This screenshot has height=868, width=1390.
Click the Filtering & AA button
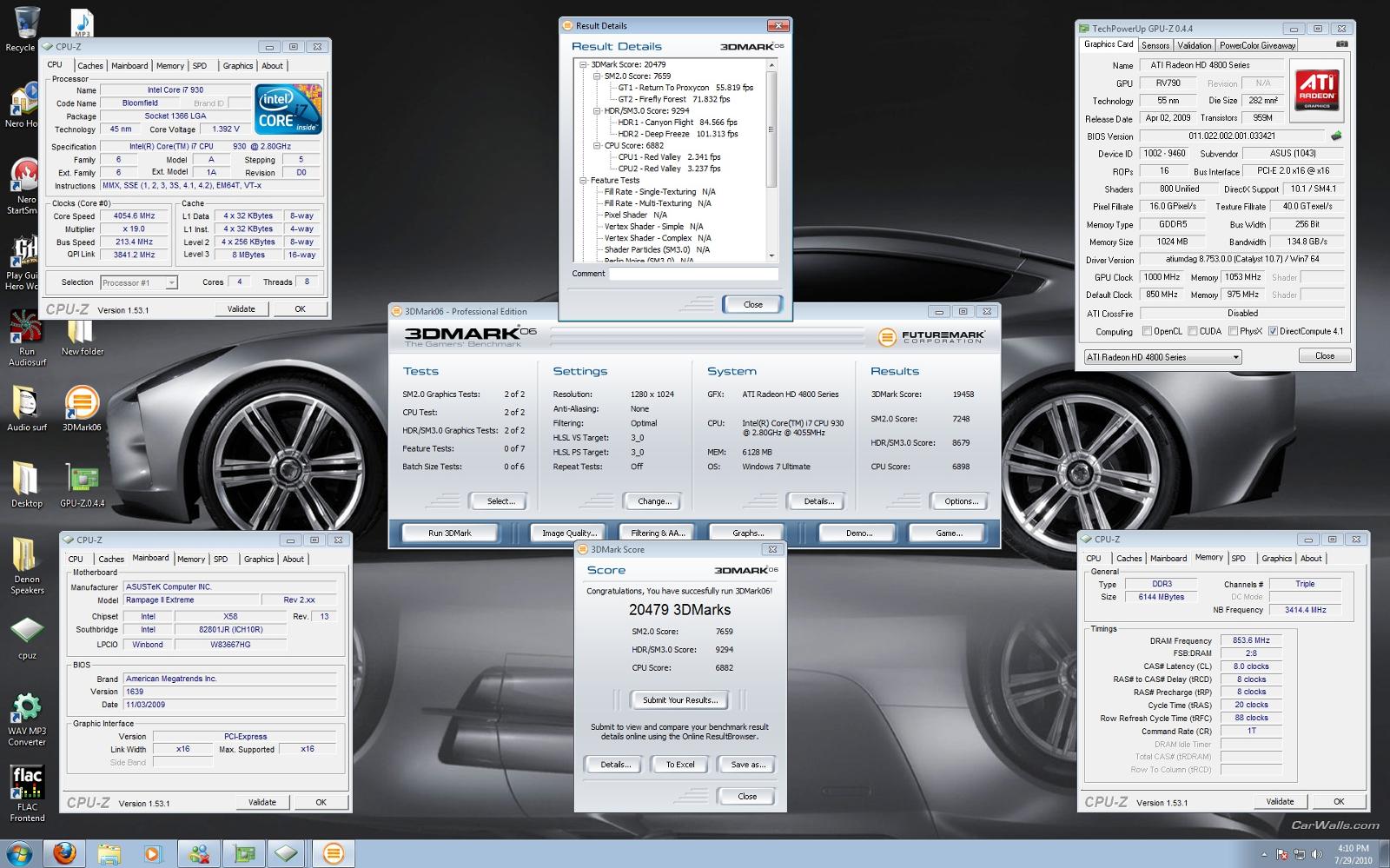(x=659, y=533)
